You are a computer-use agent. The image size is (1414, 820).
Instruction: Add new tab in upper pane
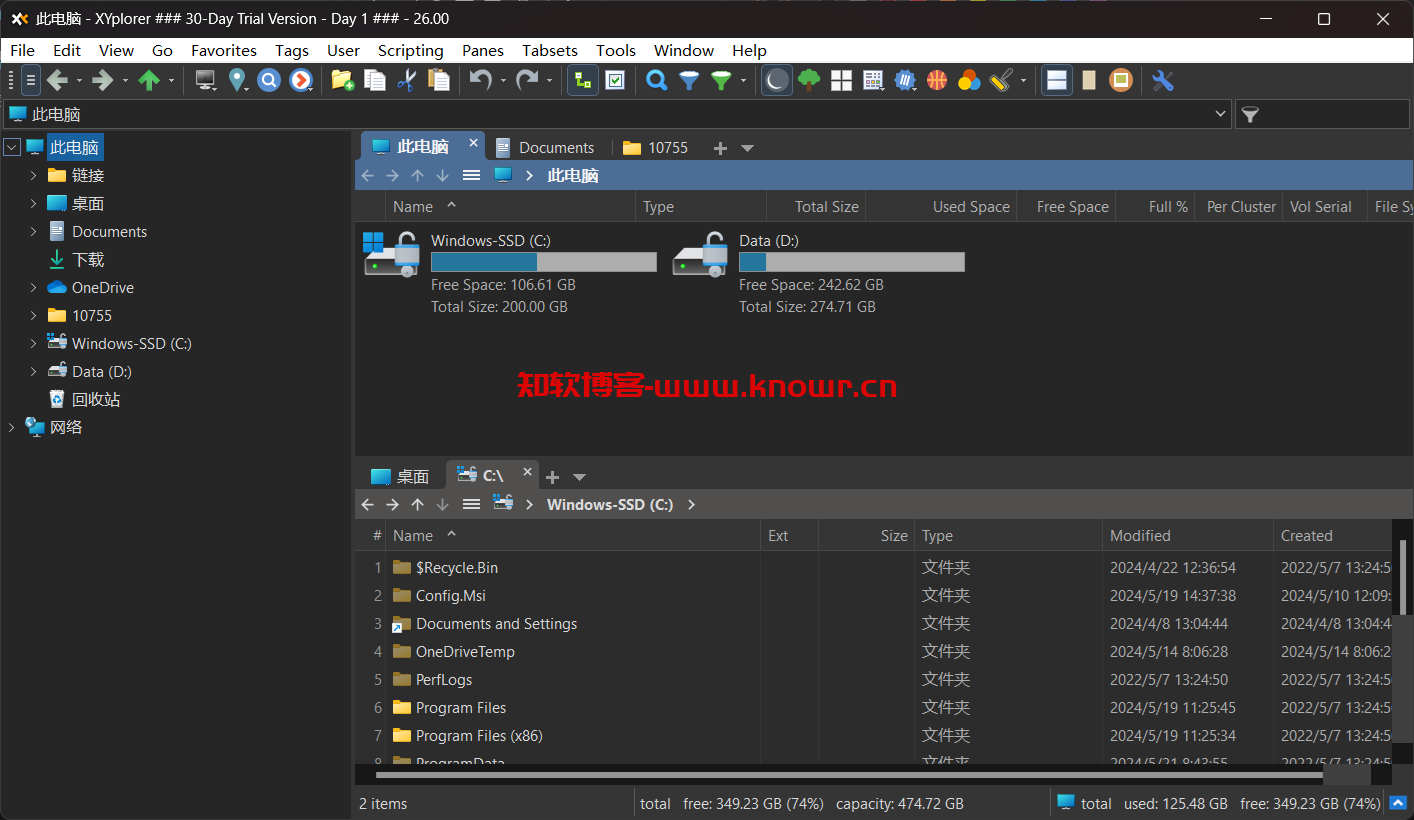click(x=720, y=148)
